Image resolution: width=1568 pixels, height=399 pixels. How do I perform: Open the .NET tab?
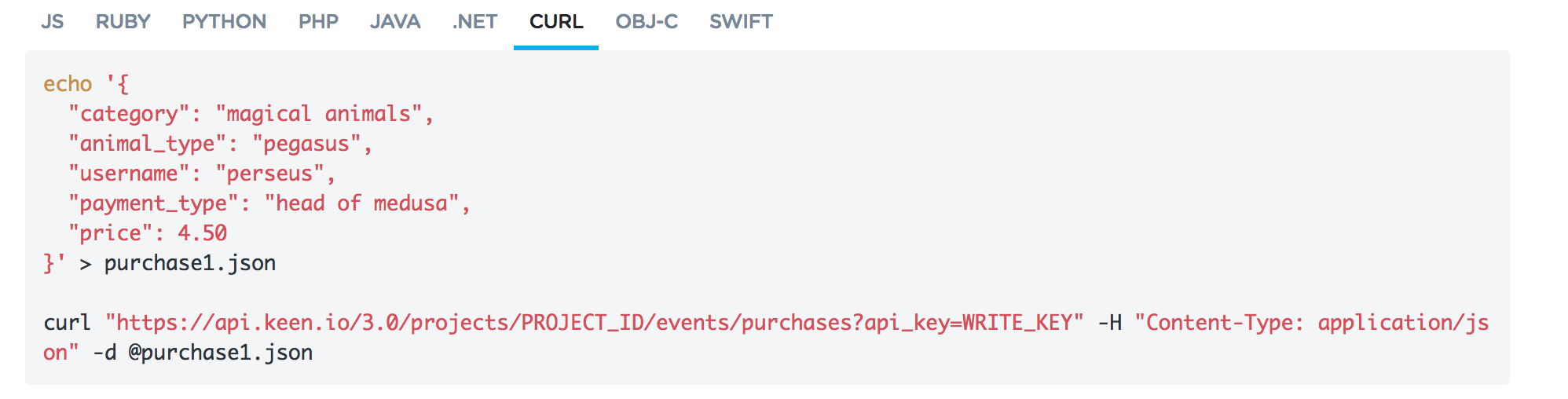click(474, 22)
